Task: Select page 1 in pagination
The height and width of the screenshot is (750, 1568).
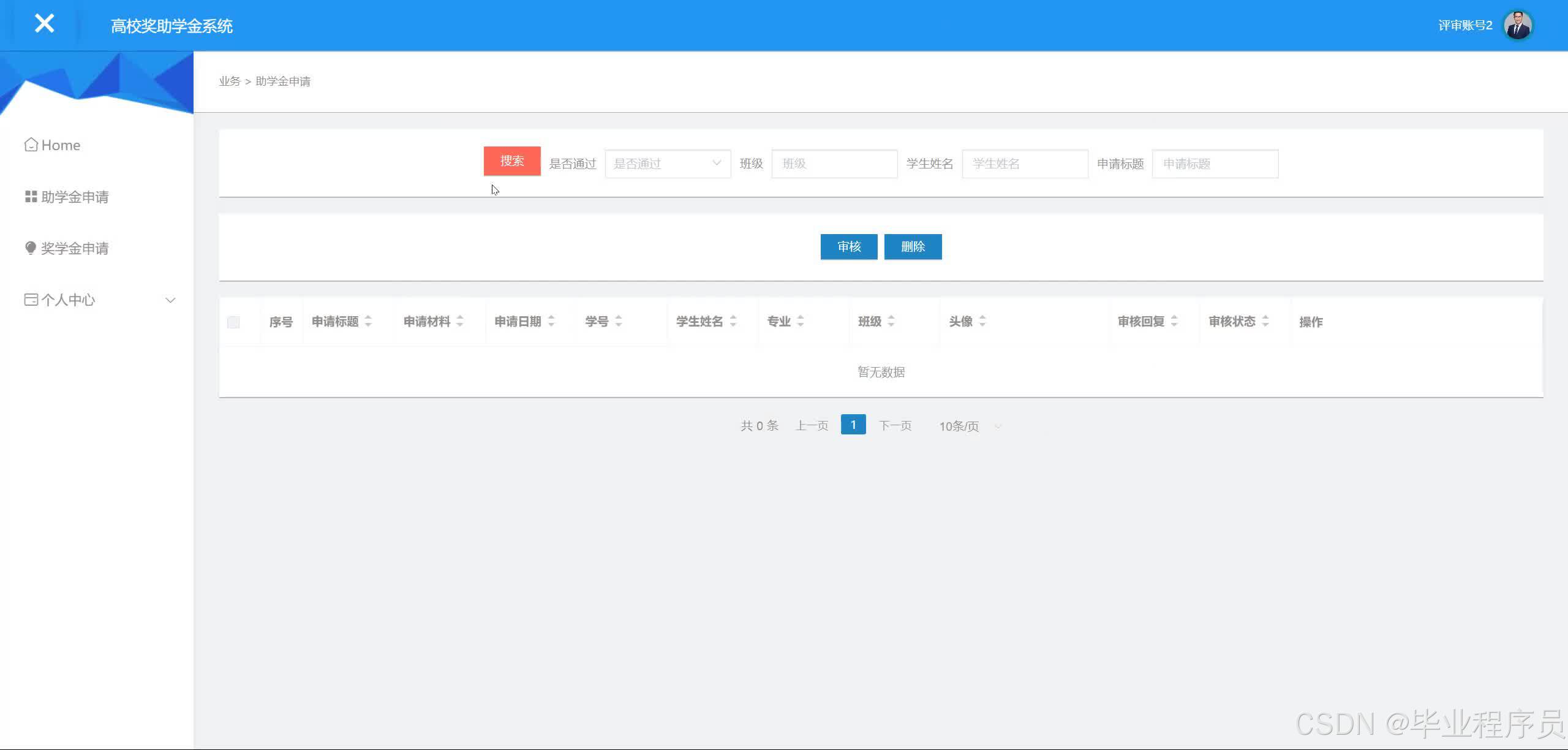Action: 853,425
